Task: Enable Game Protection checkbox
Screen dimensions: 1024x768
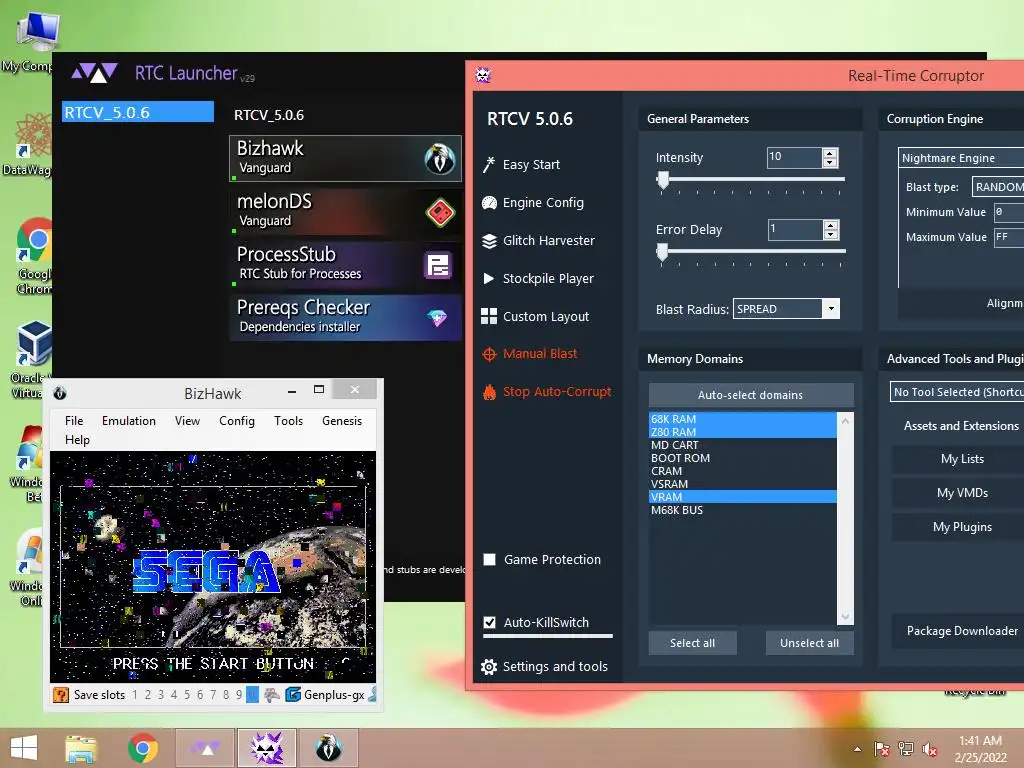Action: 489,559
